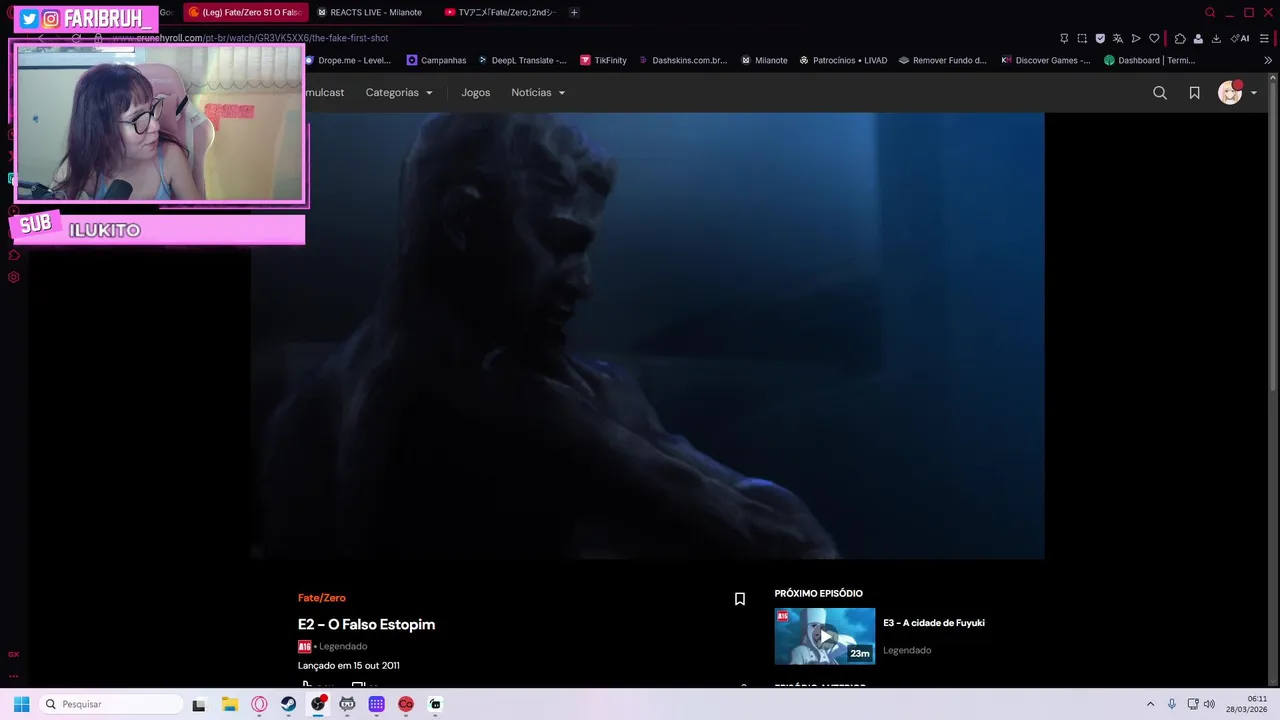Click the taskbar Pesquisar search box
This screenshot has height=720, width=1280.
click(112, 704)
